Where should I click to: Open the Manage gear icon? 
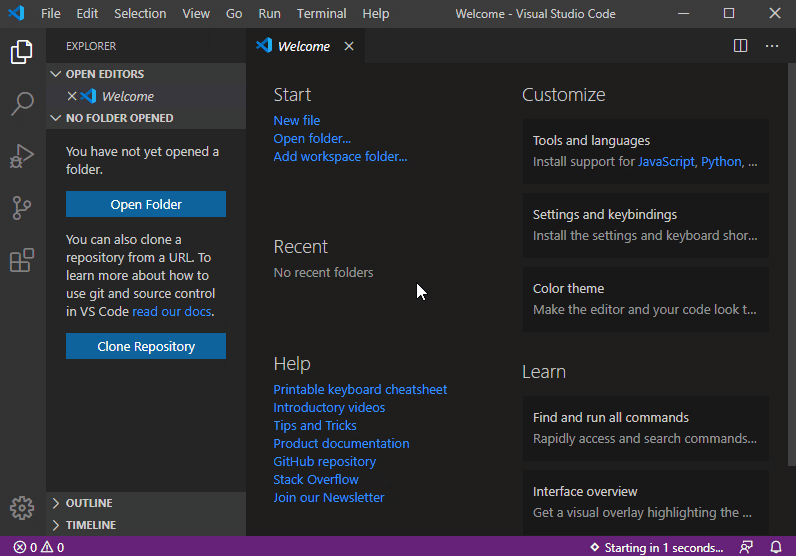coord(22,508)
